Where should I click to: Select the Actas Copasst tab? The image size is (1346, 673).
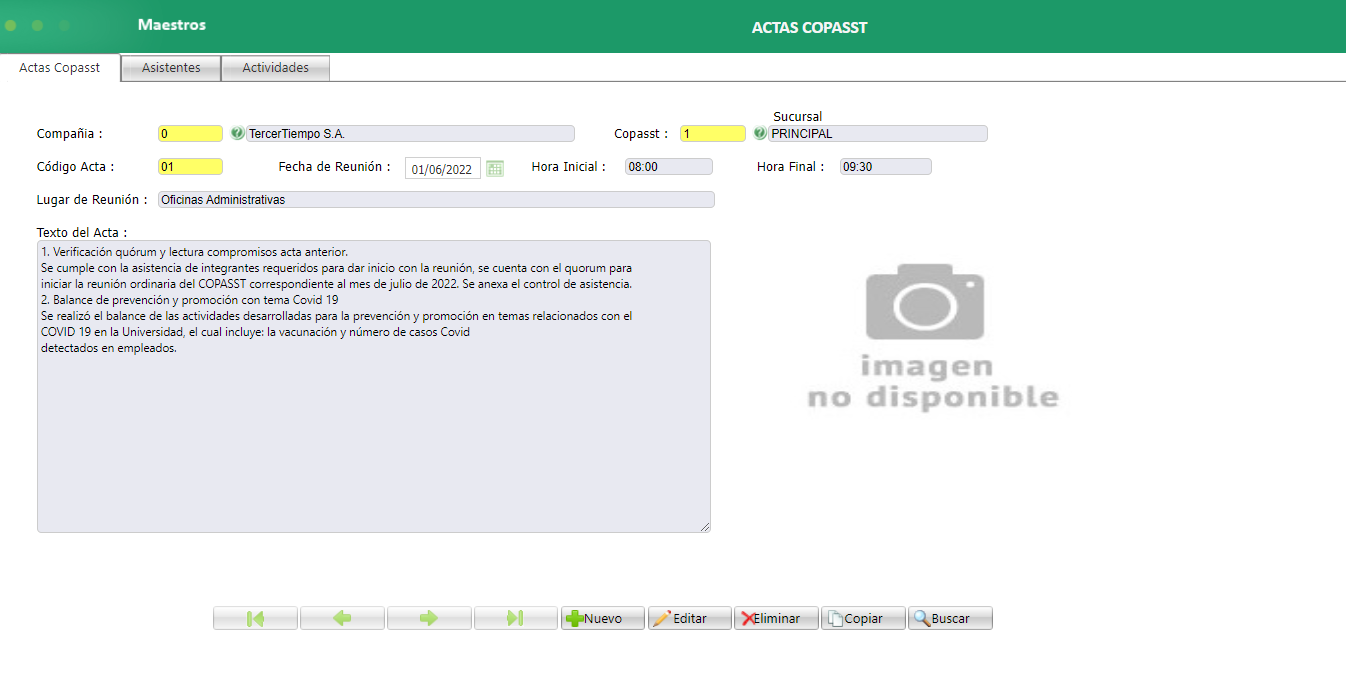[x=59, y=67]
